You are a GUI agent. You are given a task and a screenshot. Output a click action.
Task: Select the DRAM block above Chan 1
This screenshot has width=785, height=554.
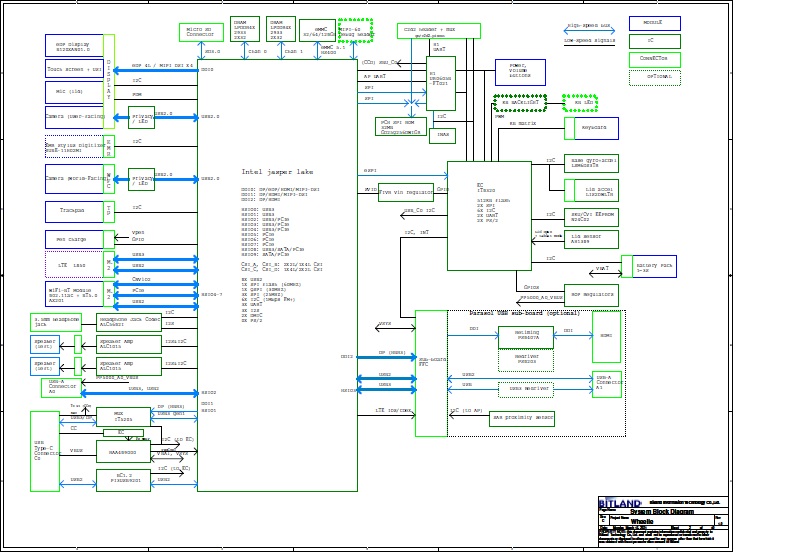coord(281,29)
